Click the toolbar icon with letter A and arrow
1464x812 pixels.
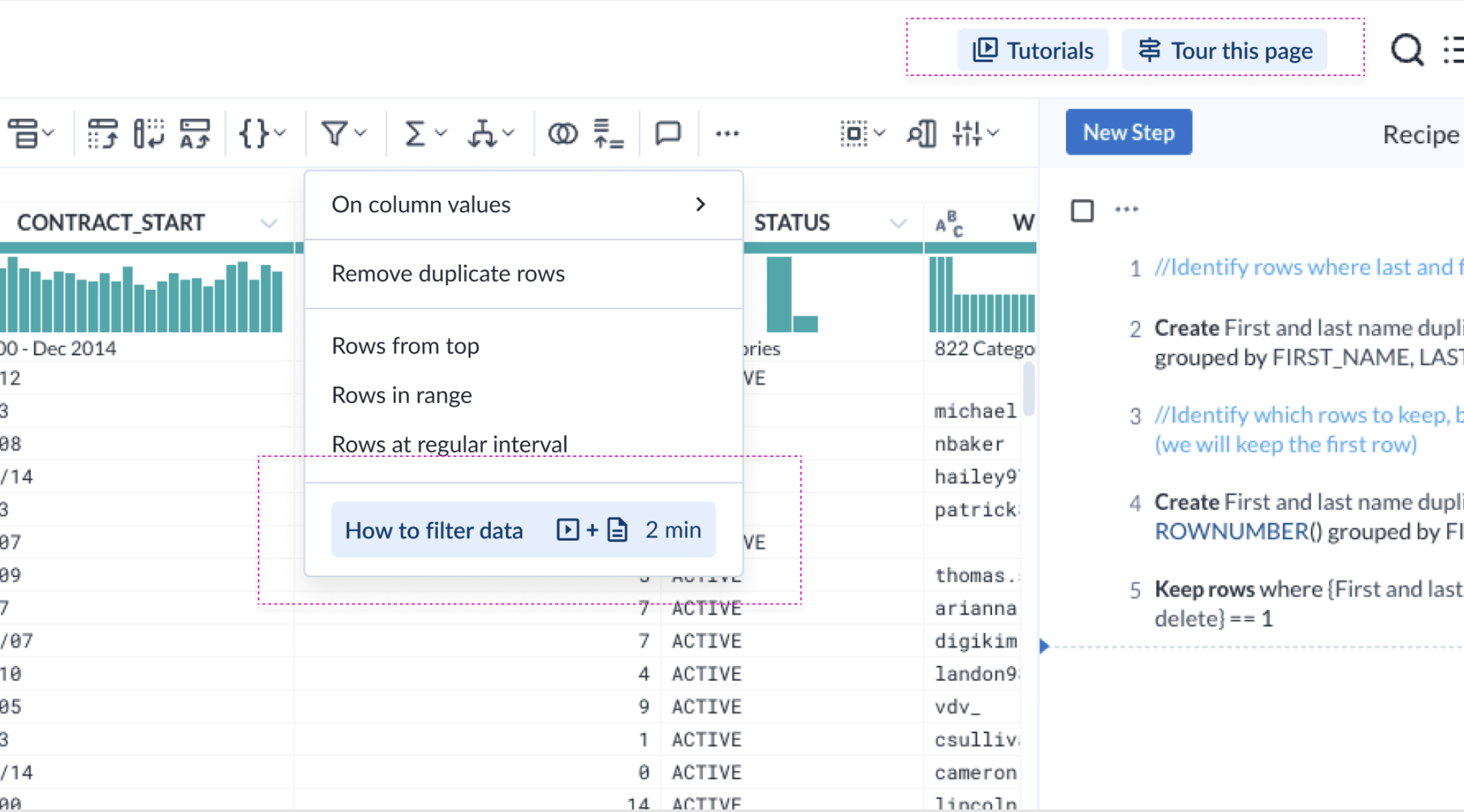(x=195, y=133)
